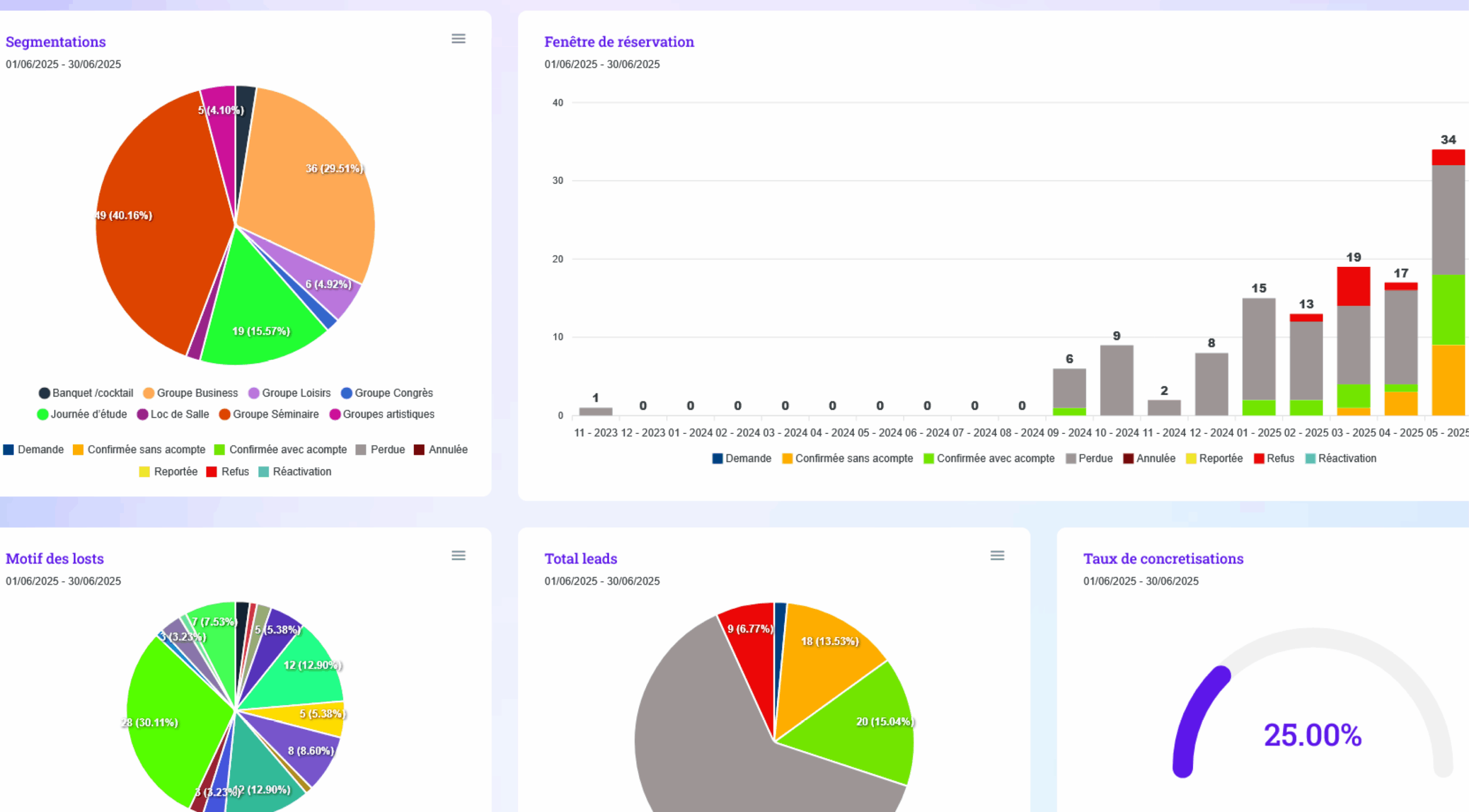Screen dimensions: 1469x812
Task: Toggle Groupes artistiques legend item
Action: [382, 414]
